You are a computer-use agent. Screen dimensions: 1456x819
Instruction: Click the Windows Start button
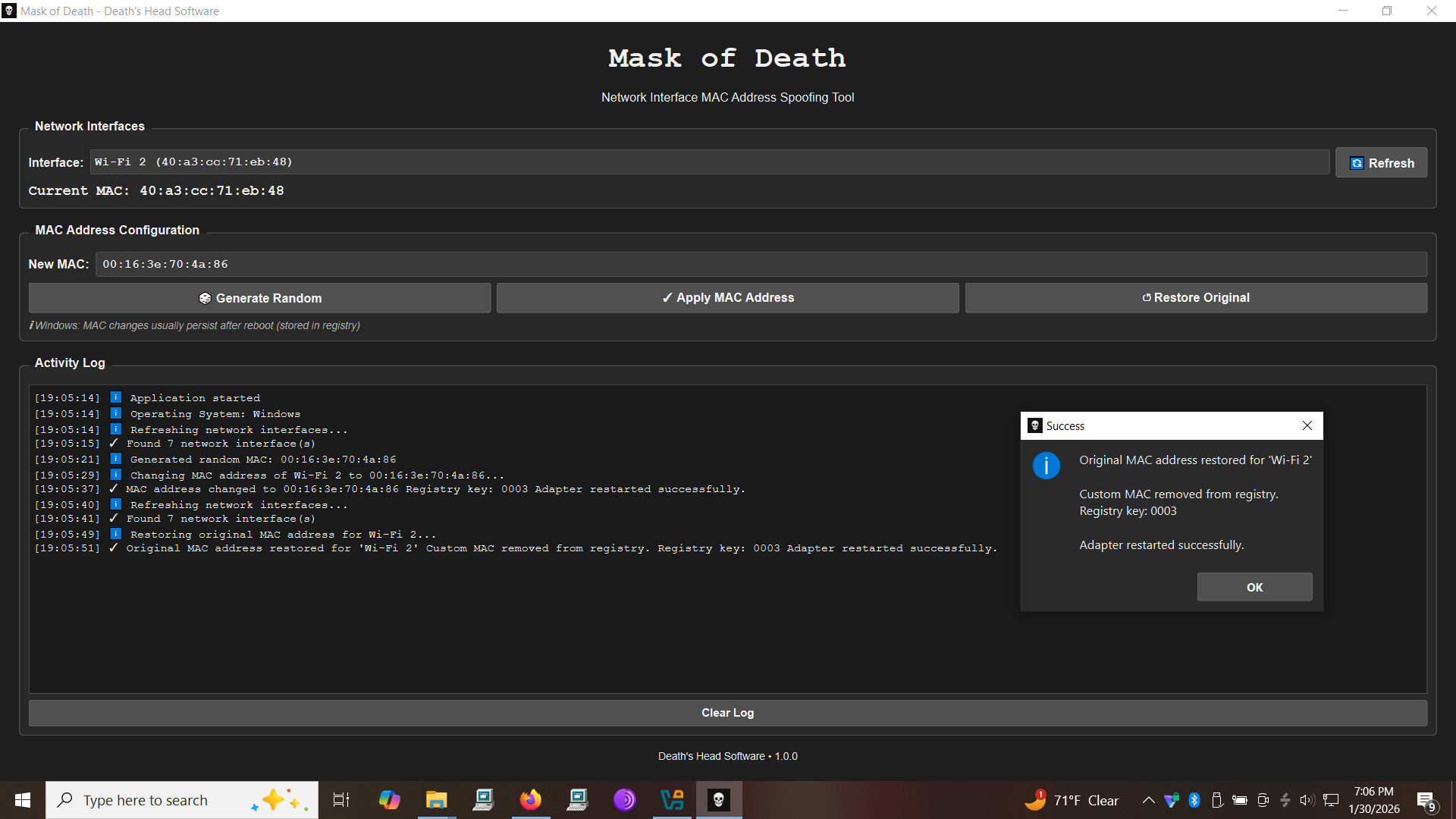(23, 800)
